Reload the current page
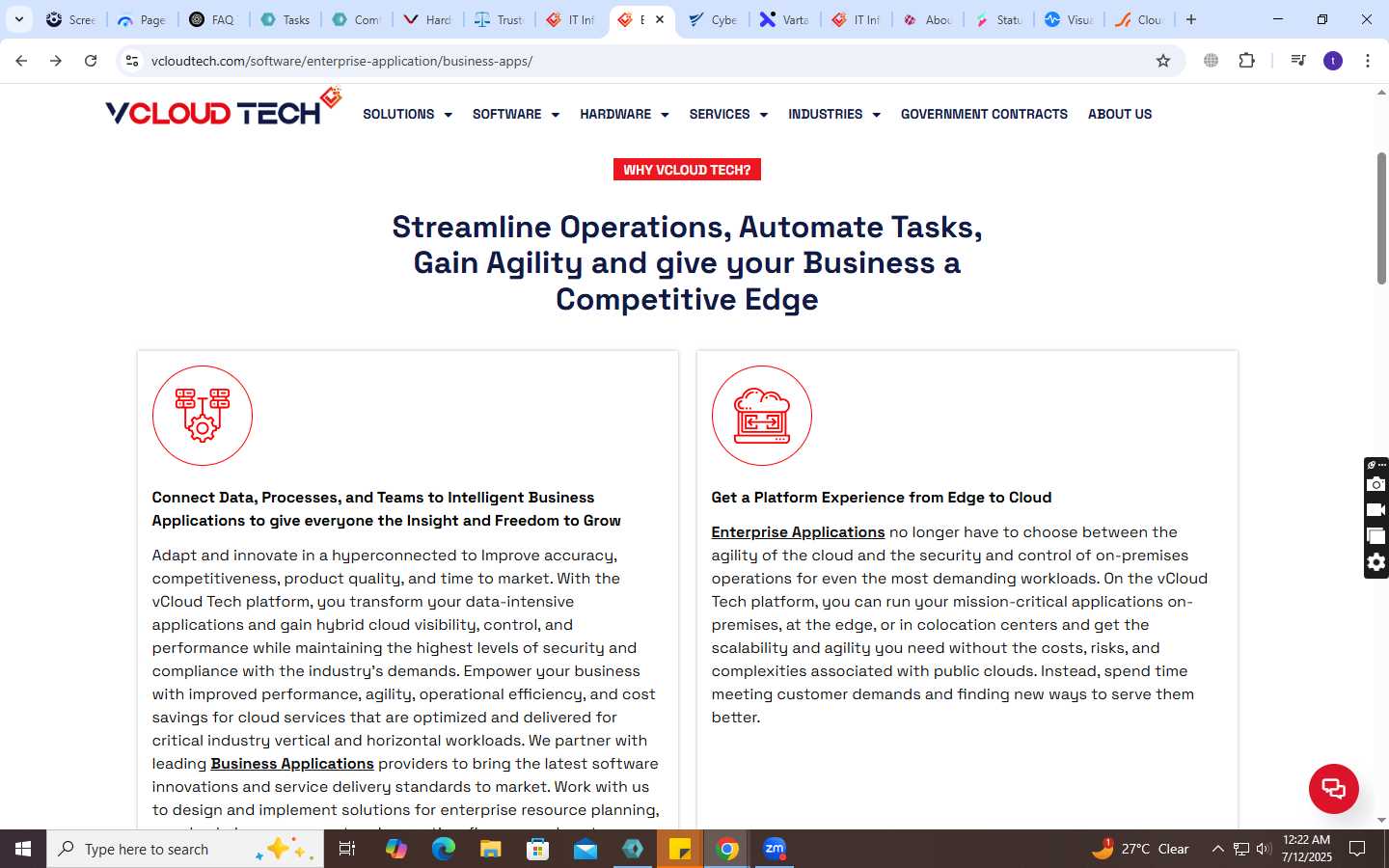Image resolution: width=1389 pixels, height=868 pixels. [x=91, y=61]
